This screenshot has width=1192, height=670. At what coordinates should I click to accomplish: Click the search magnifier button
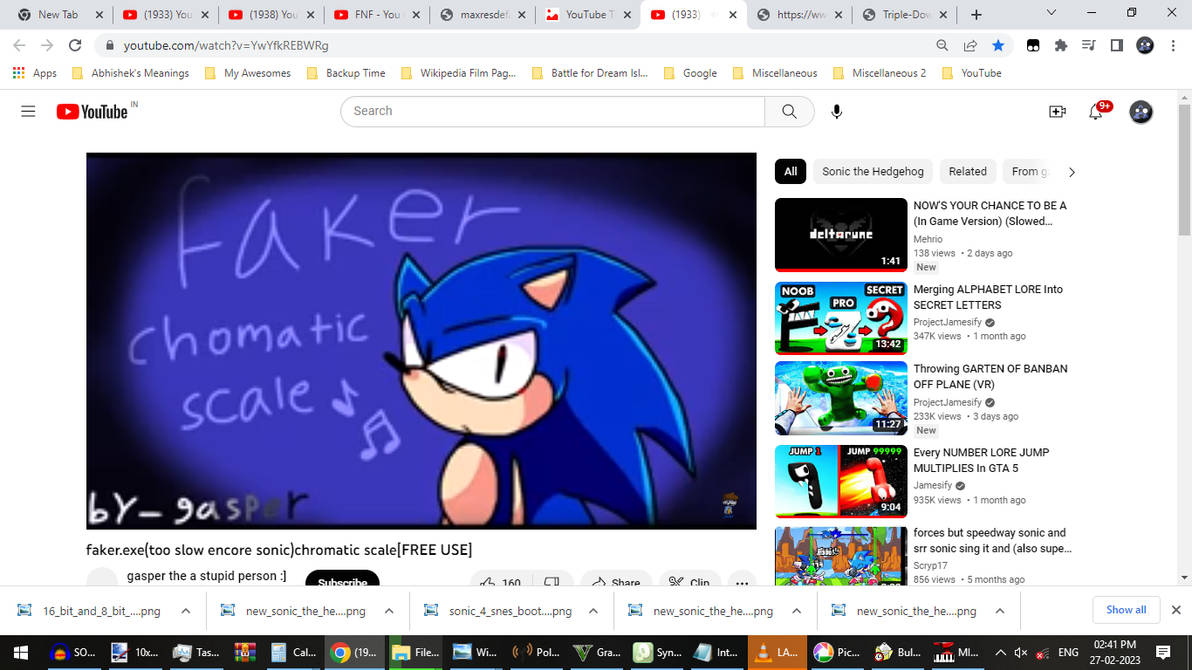[x=789, y=112]
